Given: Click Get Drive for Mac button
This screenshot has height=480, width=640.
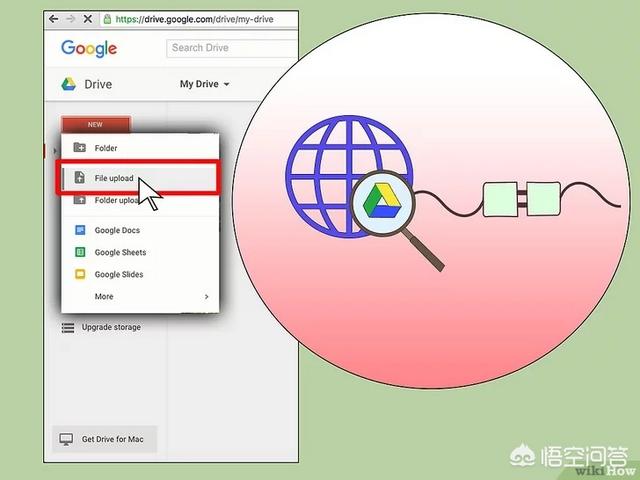Looking at the screenshot, I should tap(104, 439).
